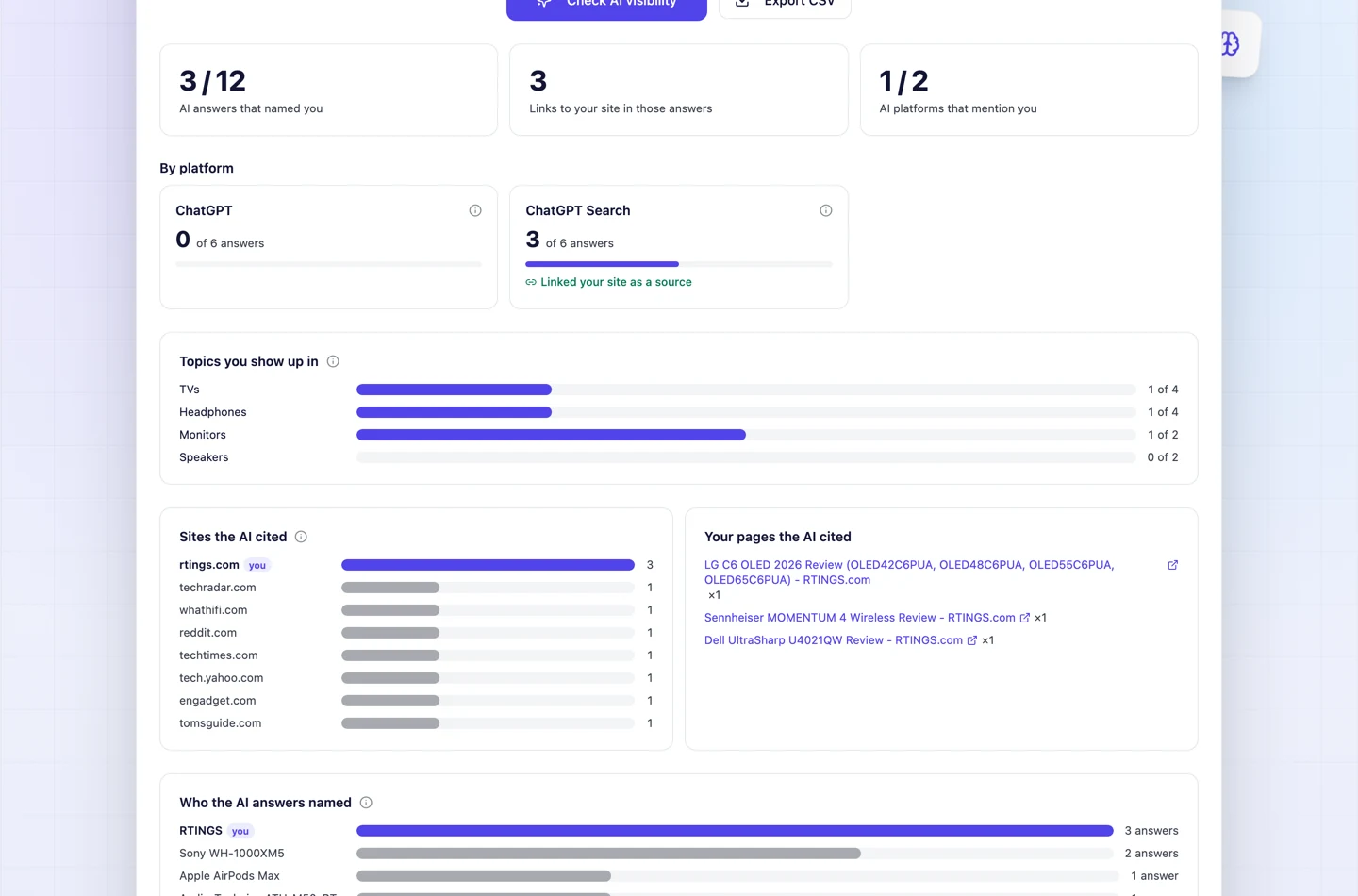The height and width of the screenshot is (896, 1358).
Task: Click the Speakers topic label
Action: [x=204, y=457]
